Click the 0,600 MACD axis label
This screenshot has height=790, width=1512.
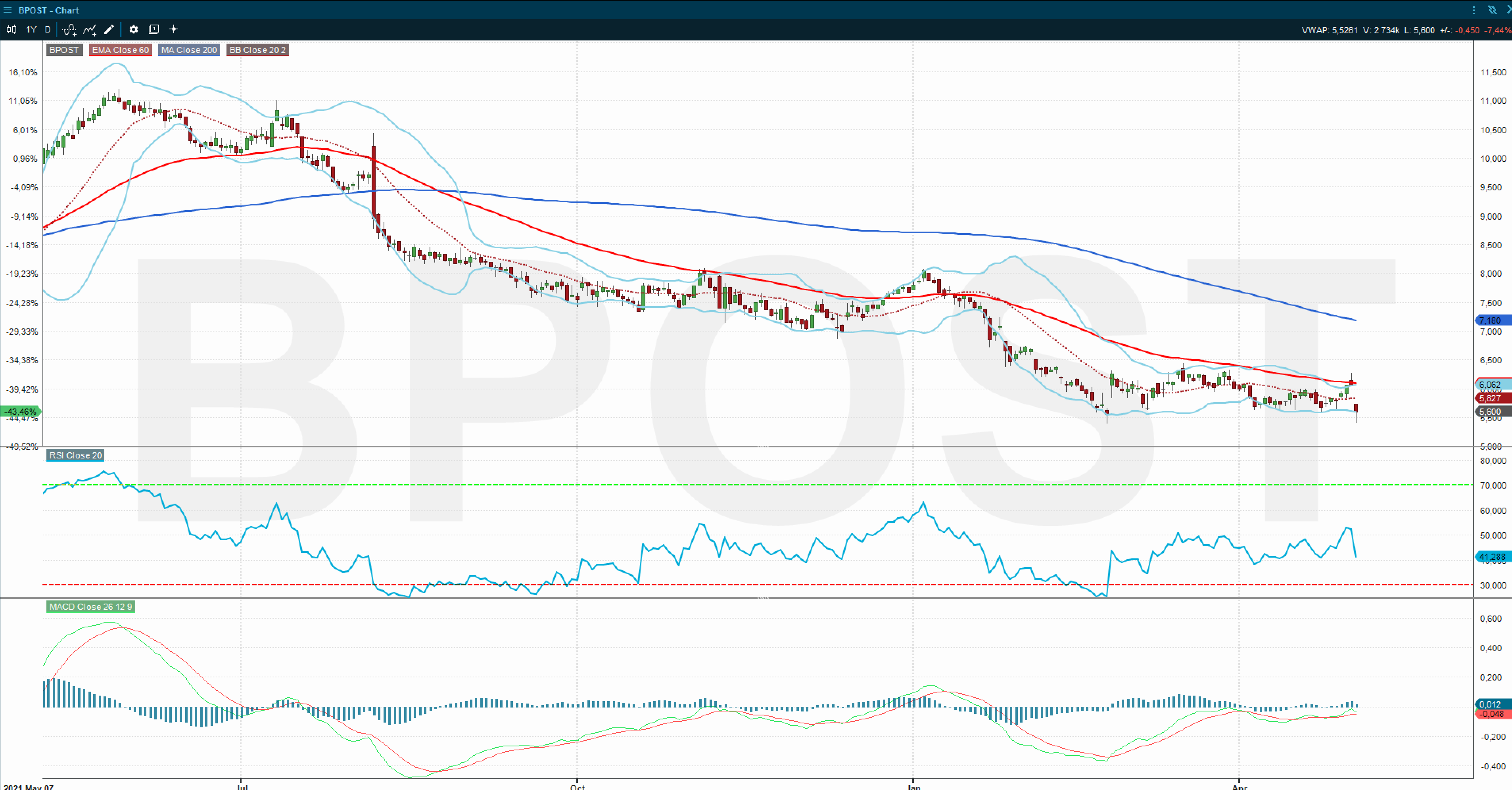pos(1491,619)
